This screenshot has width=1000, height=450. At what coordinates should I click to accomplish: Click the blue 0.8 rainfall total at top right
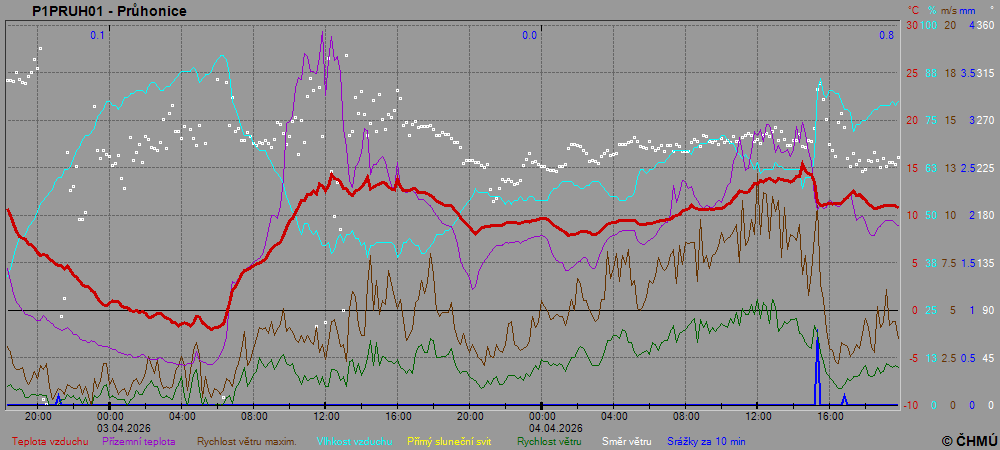click(886, 35)
